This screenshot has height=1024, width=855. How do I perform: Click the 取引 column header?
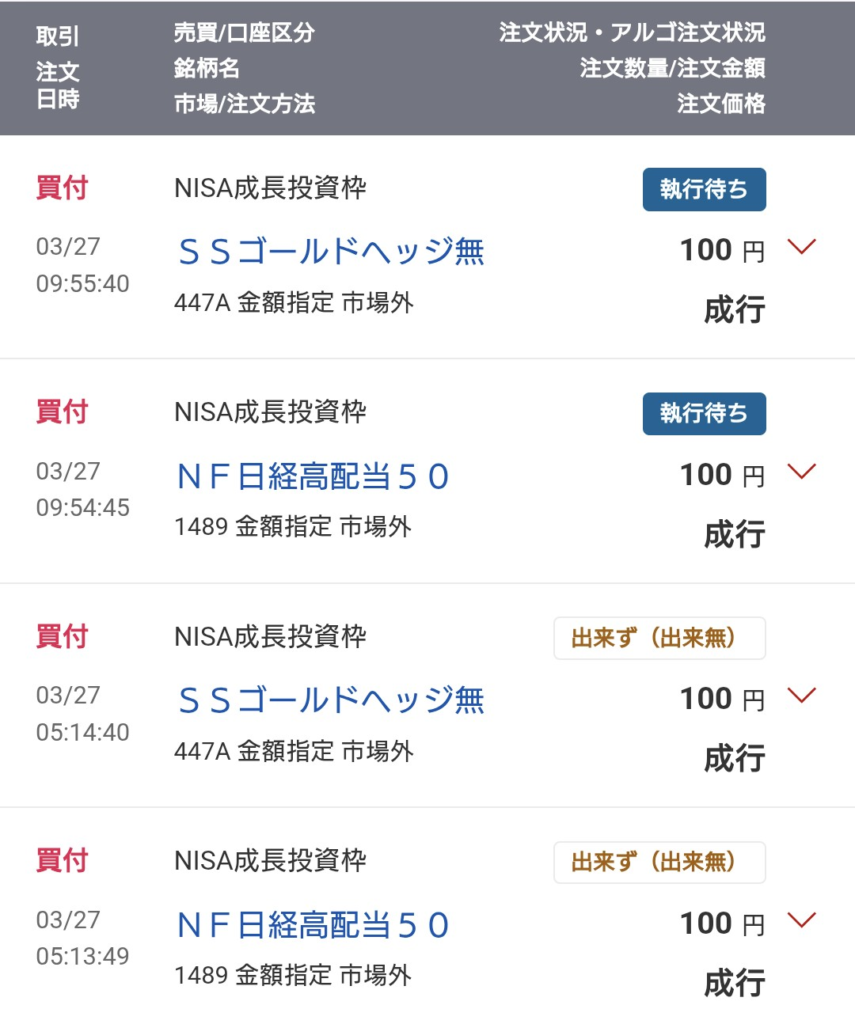(x=58, y=37)
